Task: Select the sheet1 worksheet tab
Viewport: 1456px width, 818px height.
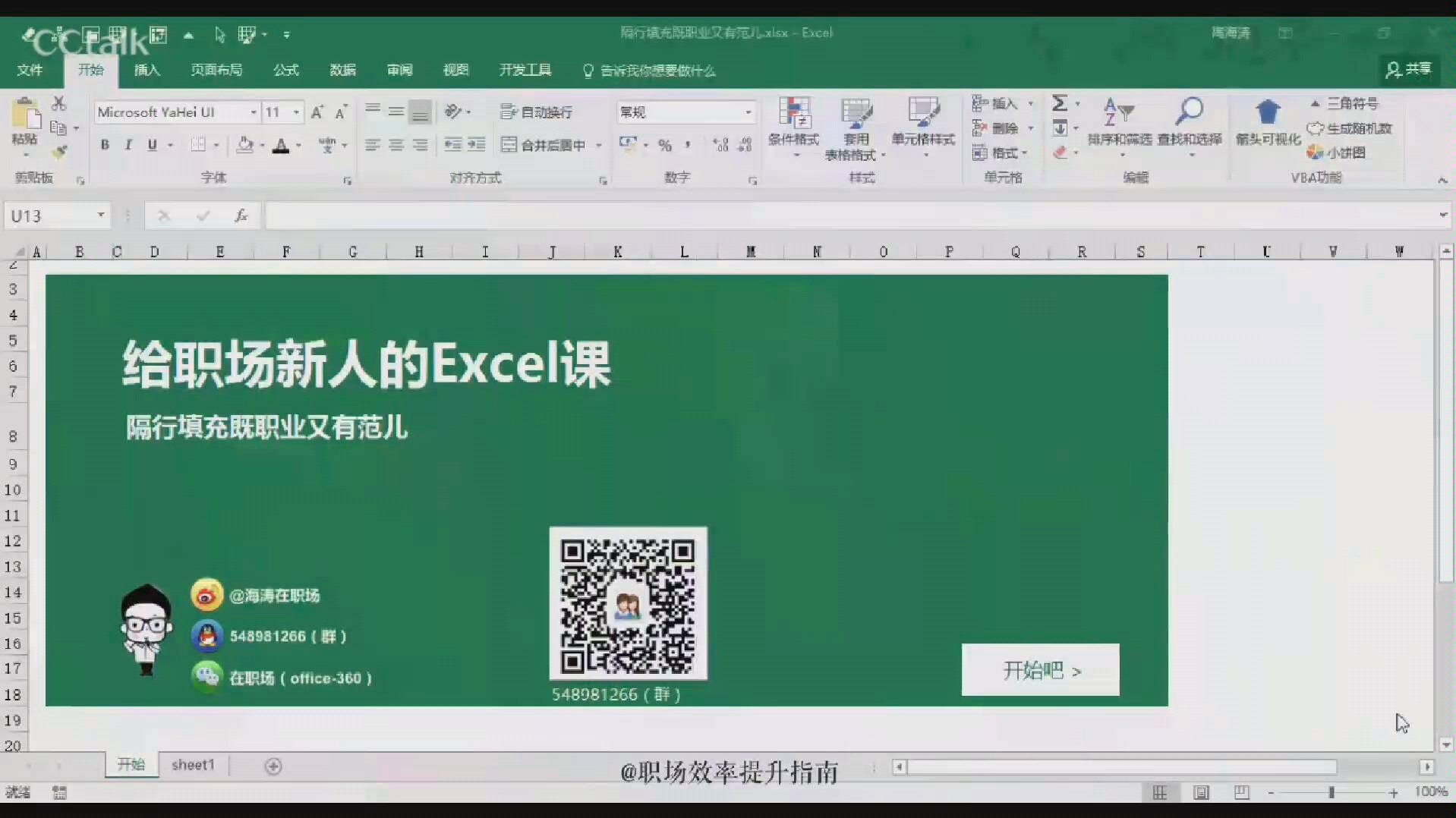Action: (193, 765)
